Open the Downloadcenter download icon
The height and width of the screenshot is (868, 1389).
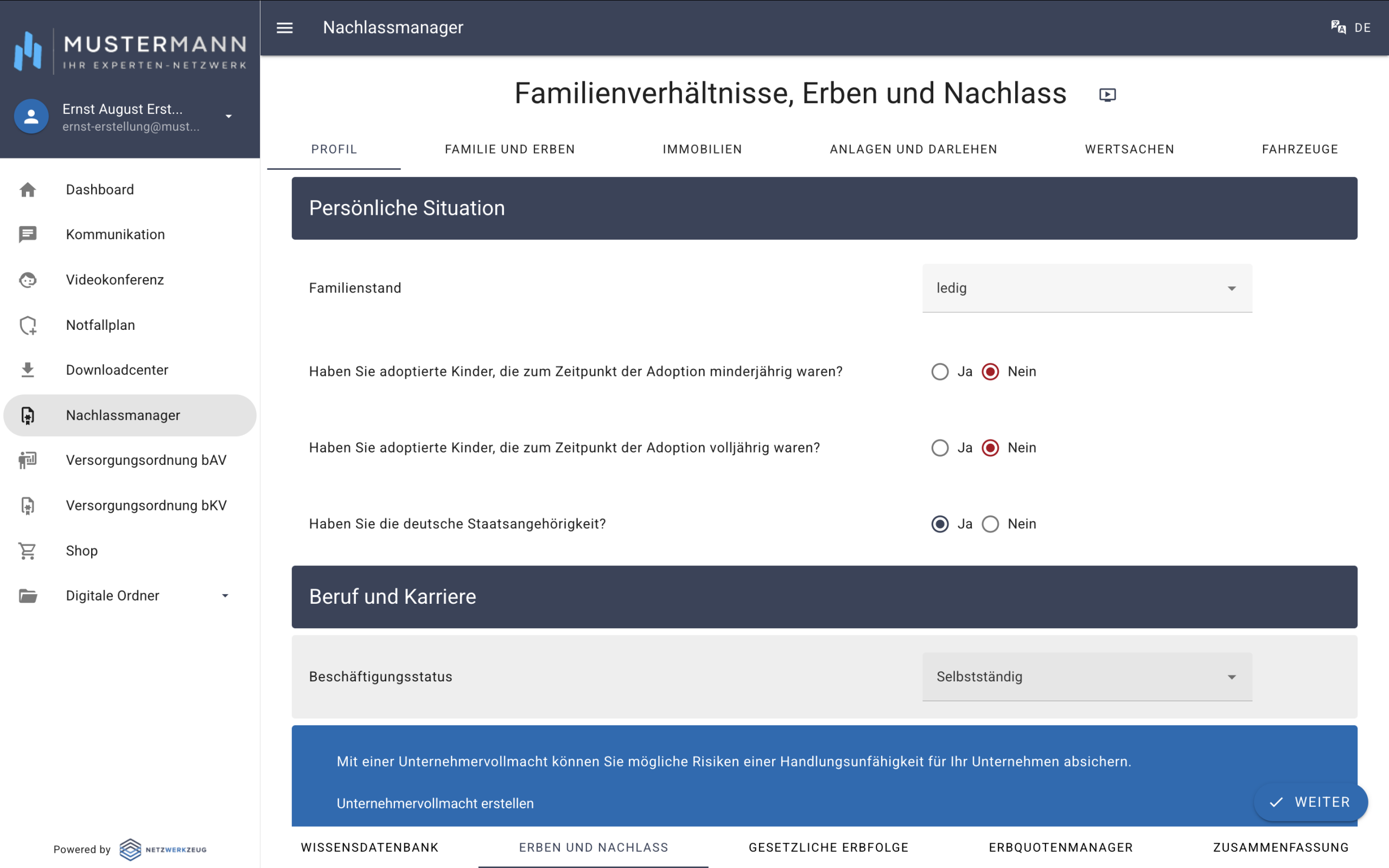pyautogui.click(x=28, y=369)
